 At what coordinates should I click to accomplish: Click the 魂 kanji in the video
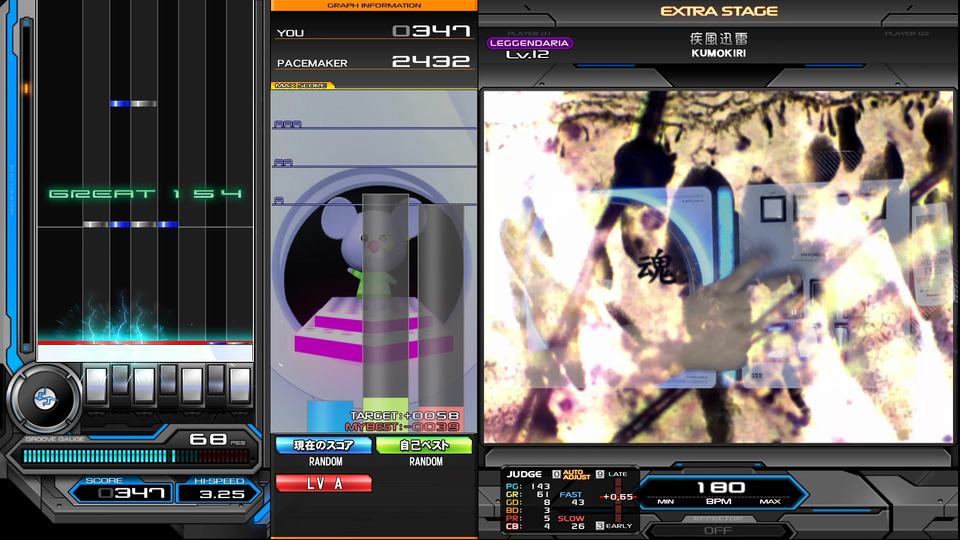656,268
